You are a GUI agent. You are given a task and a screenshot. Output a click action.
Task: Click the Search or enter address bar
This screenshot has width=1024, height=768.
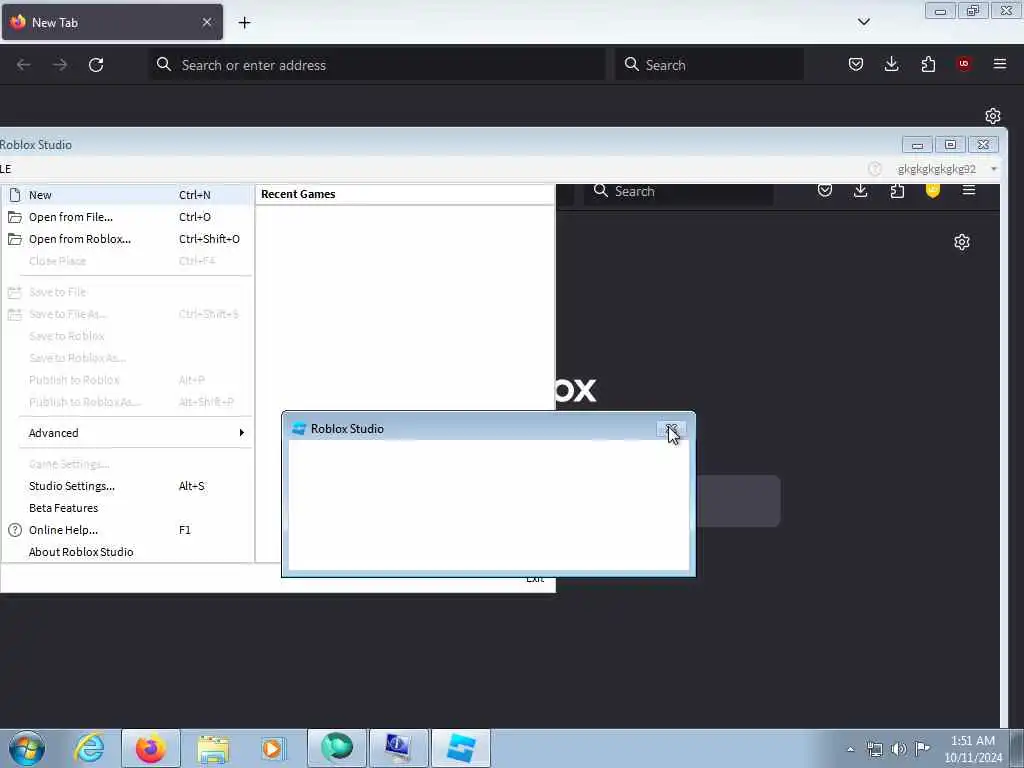point(377,65)
